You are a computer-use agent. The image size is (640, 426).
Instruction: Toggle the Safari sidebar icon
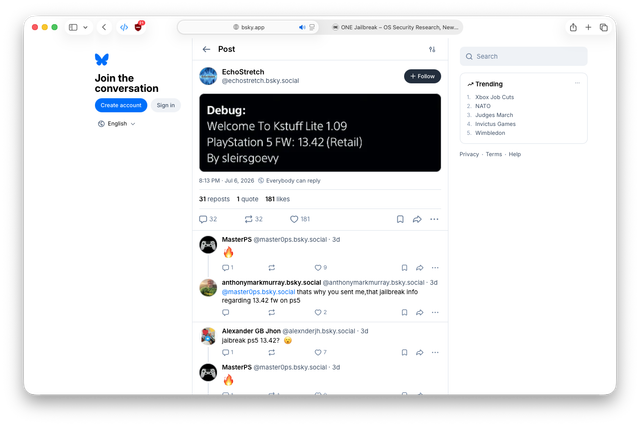tap(73, 27)
